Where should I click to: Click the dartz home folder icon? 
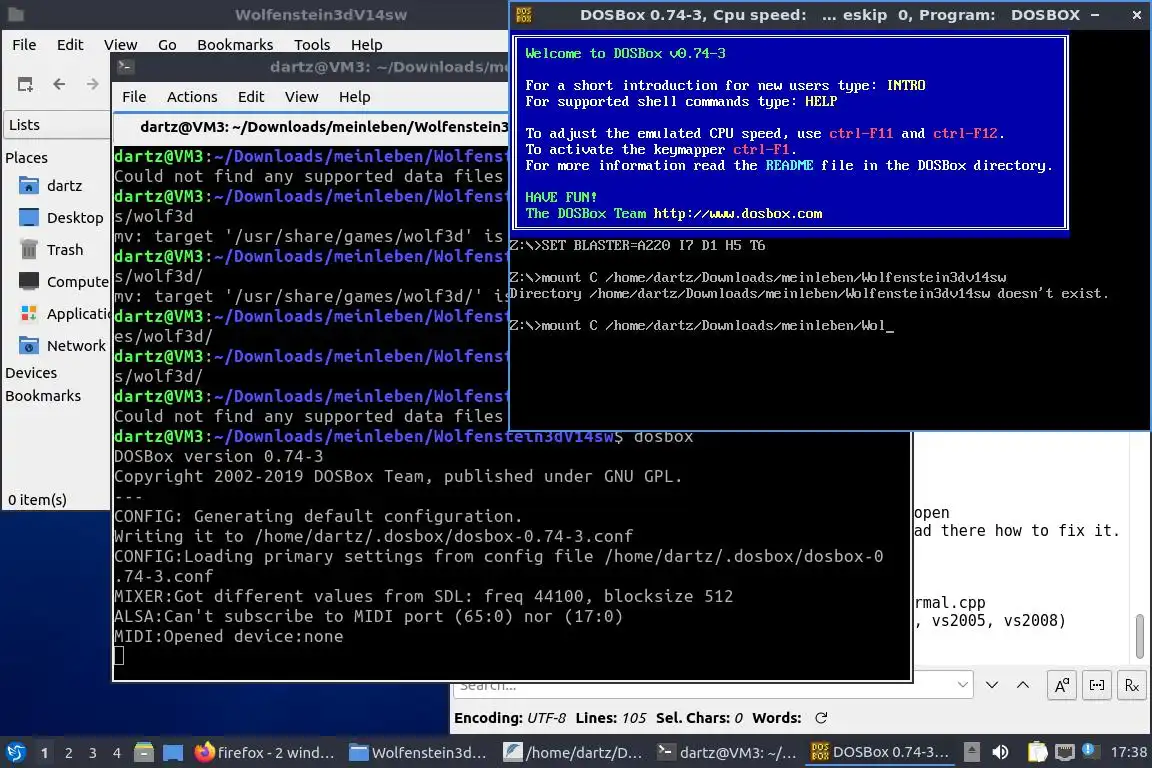click(x=29, y=185)
